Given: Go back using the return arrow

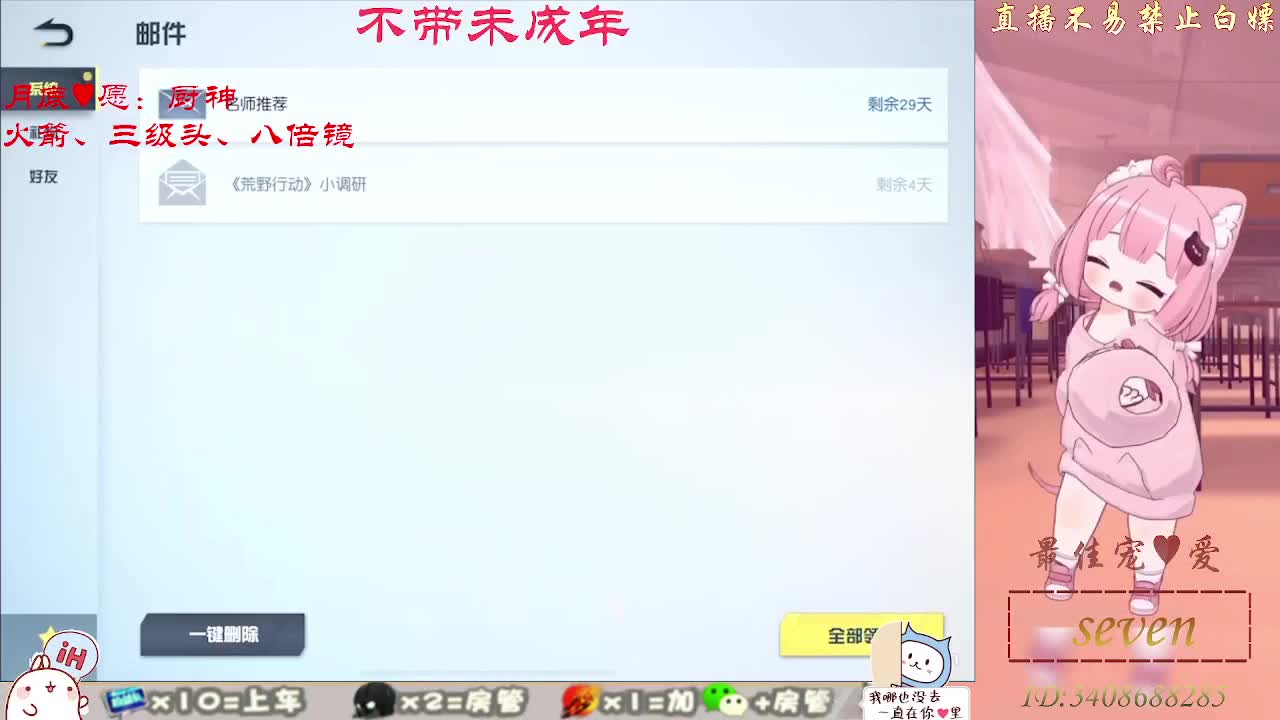Looking at the screenshot, I should tap(53, 34).
